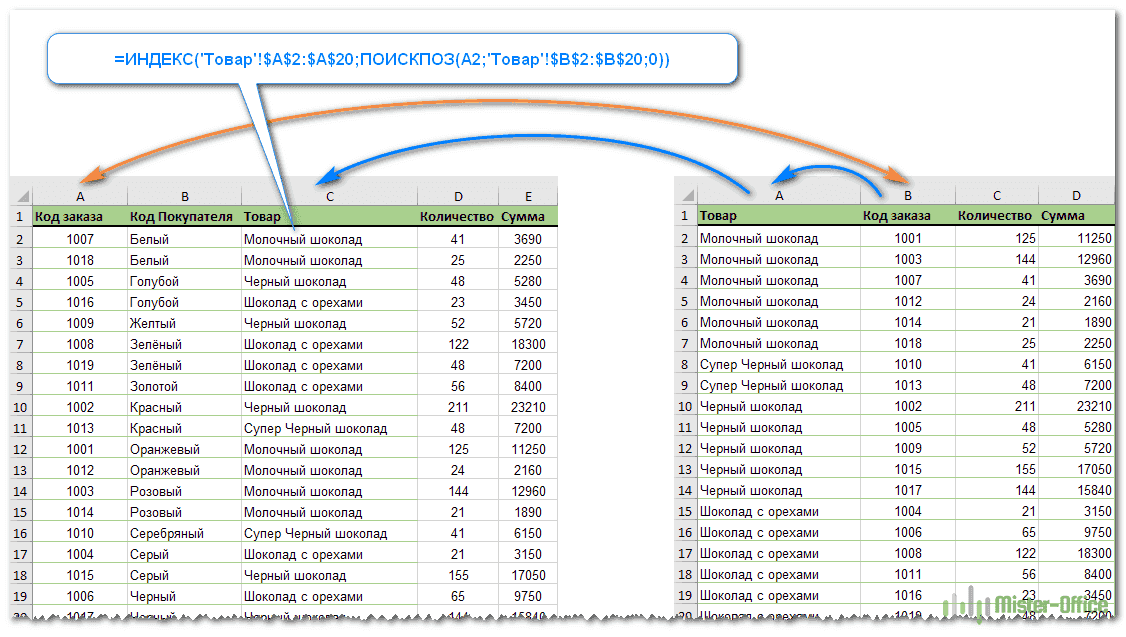Click sum 6150 in right sheet row 8
The width and height of the screenshot is (1126, 637).
pyautogui.click(x=1076, y=364)
